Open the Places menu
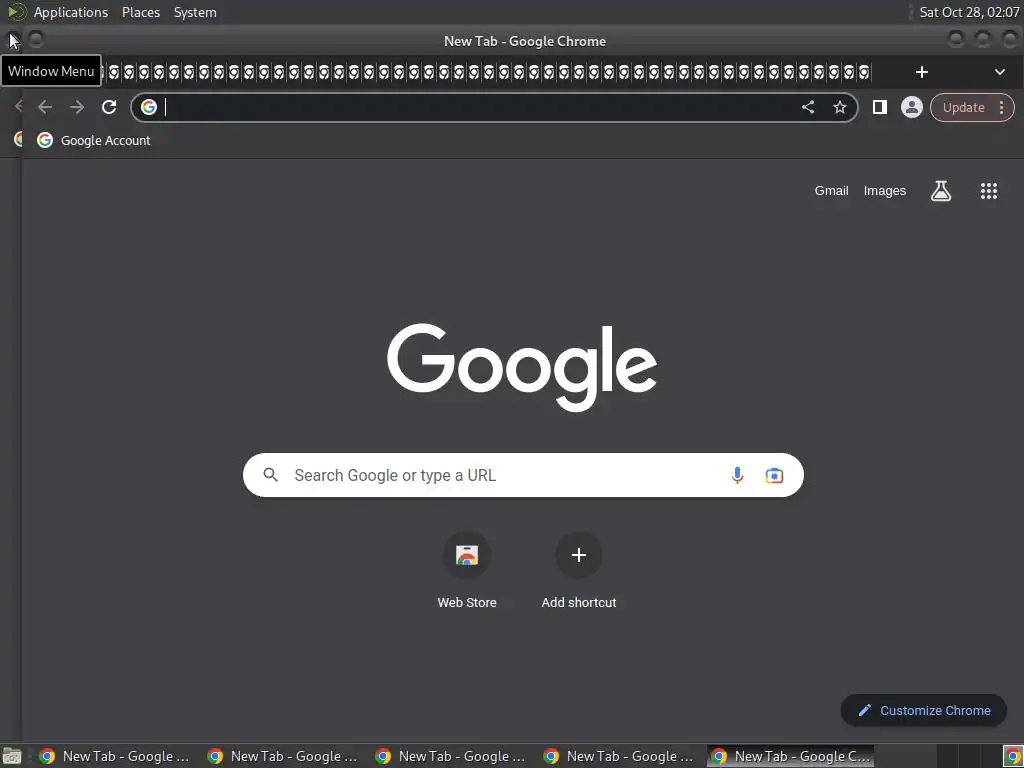1024x768 pixels. click(x=140, y=12)
